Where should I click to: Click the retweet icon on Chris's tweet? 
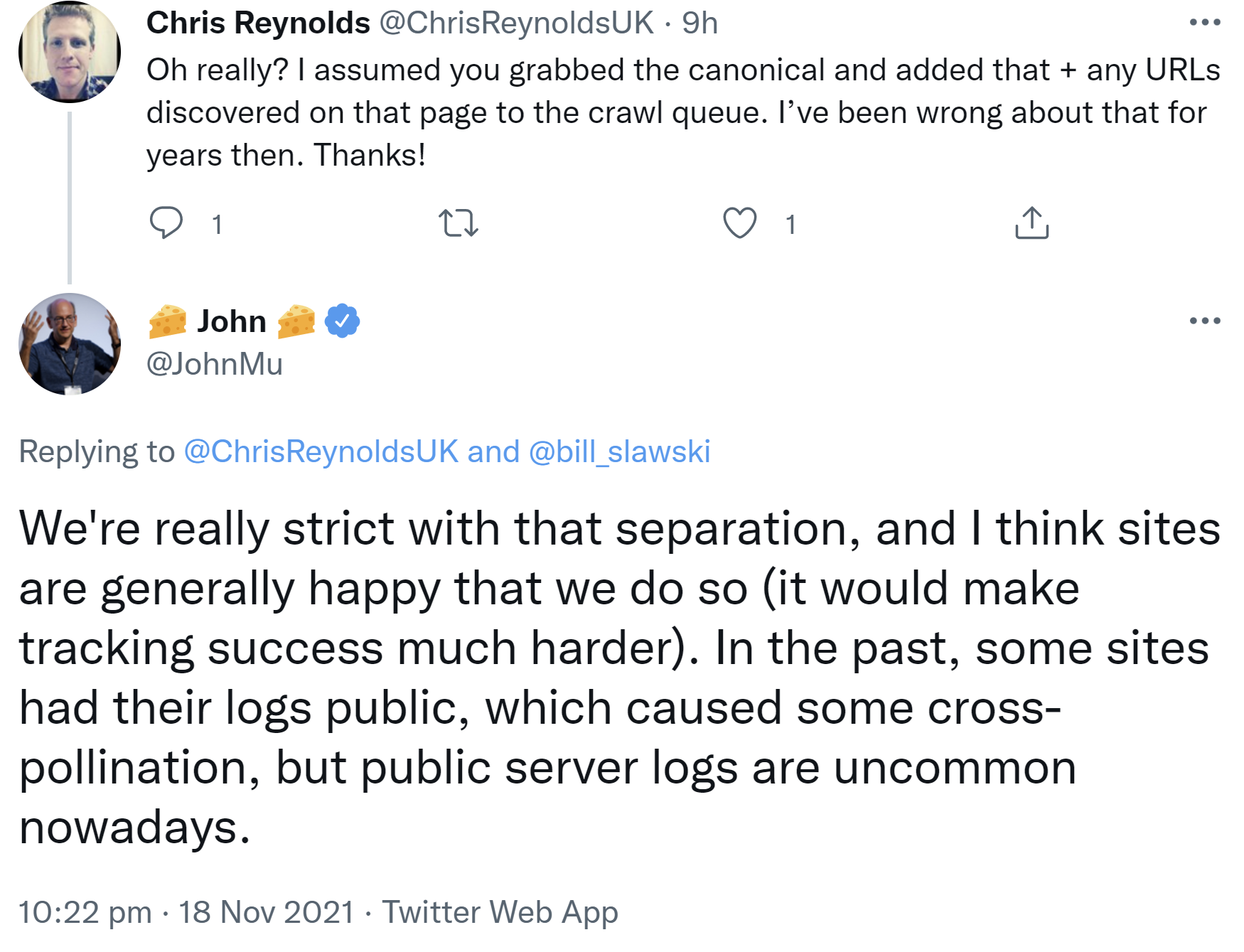[x=459, y=223]
